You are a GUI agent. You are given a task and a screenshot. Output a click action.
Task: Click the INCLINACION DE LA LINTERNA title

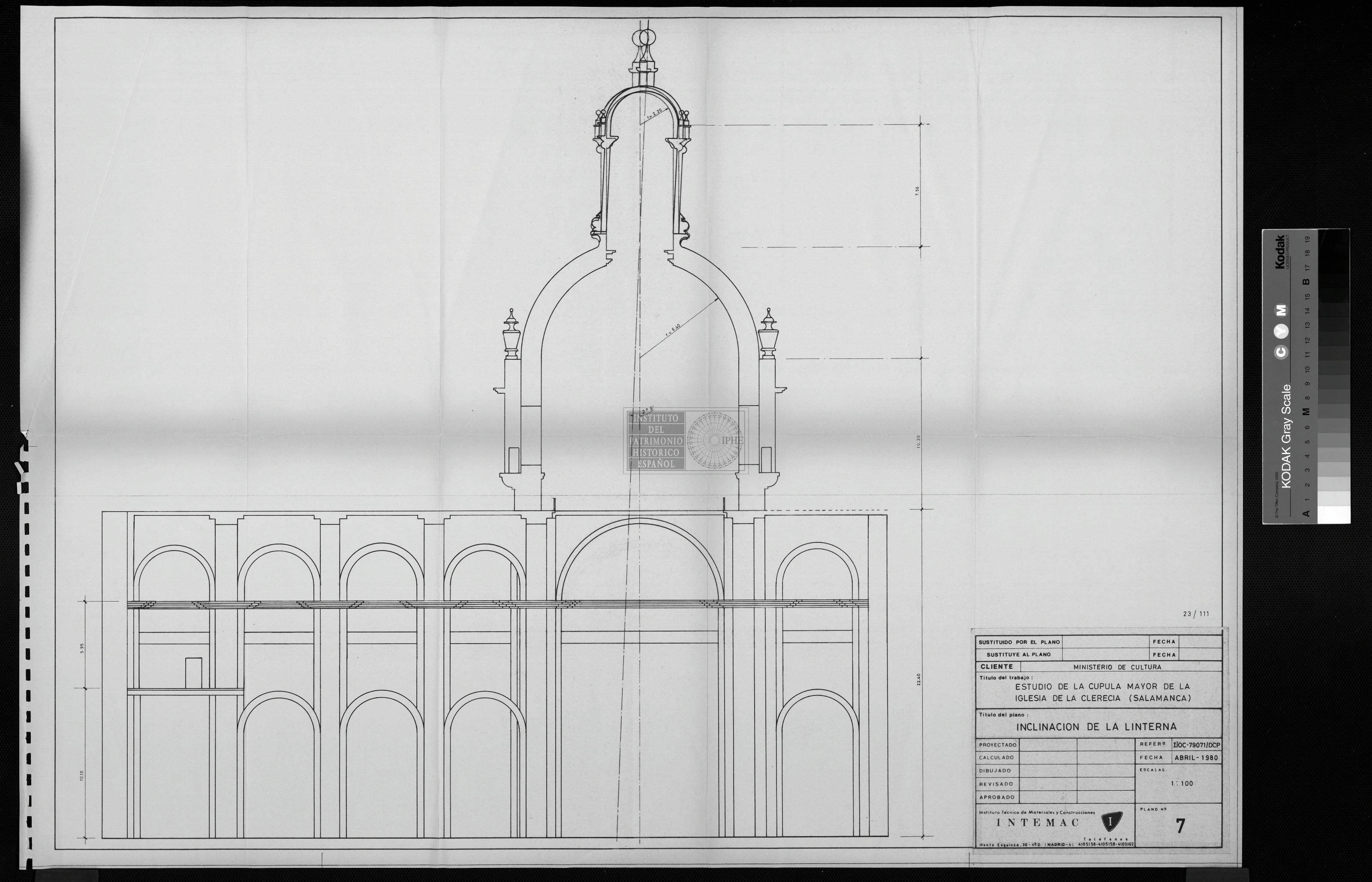1096,727
